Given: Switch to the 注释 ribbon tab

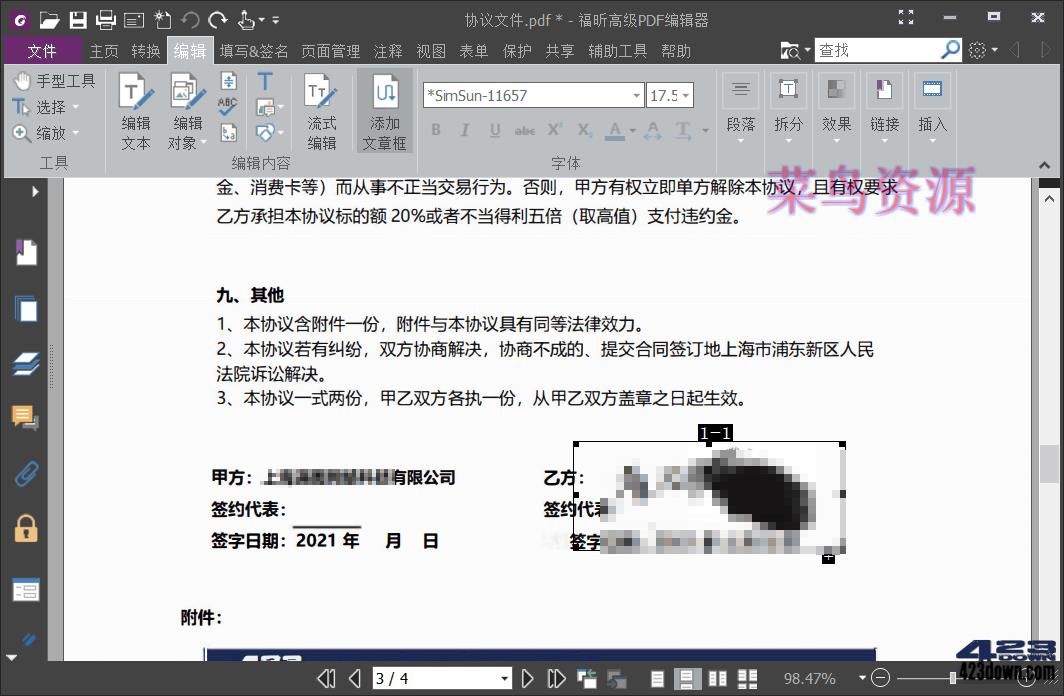Looking at the screenshot, I should point(387,51).
